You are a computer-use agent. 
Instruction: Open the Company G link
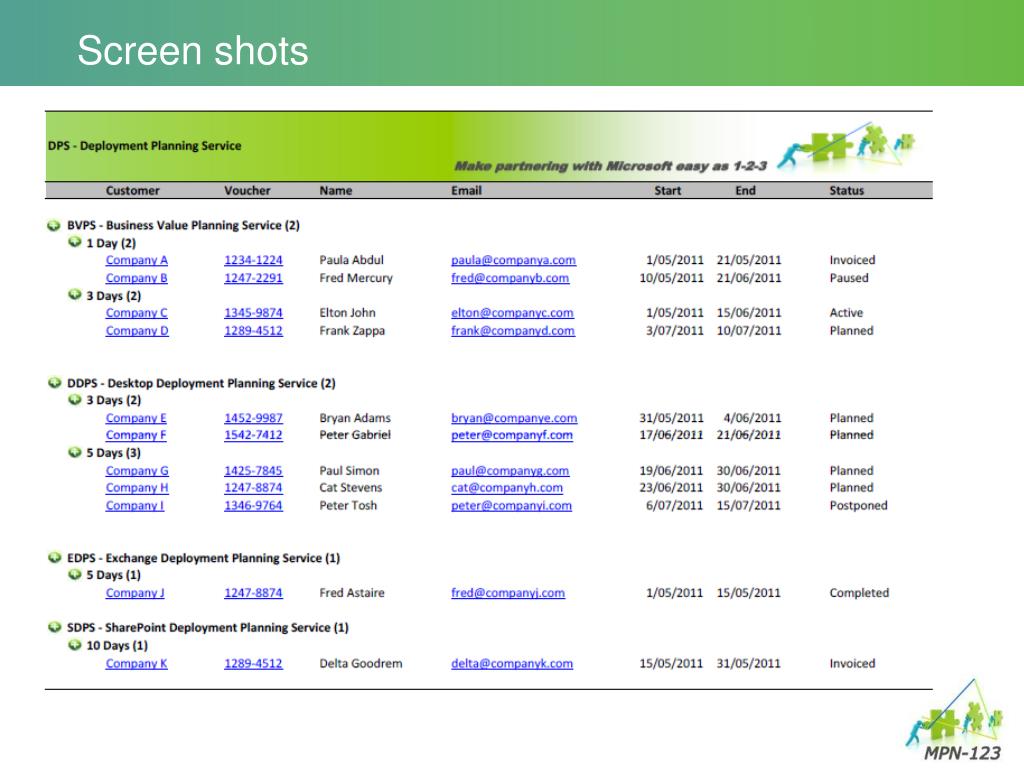137,471
